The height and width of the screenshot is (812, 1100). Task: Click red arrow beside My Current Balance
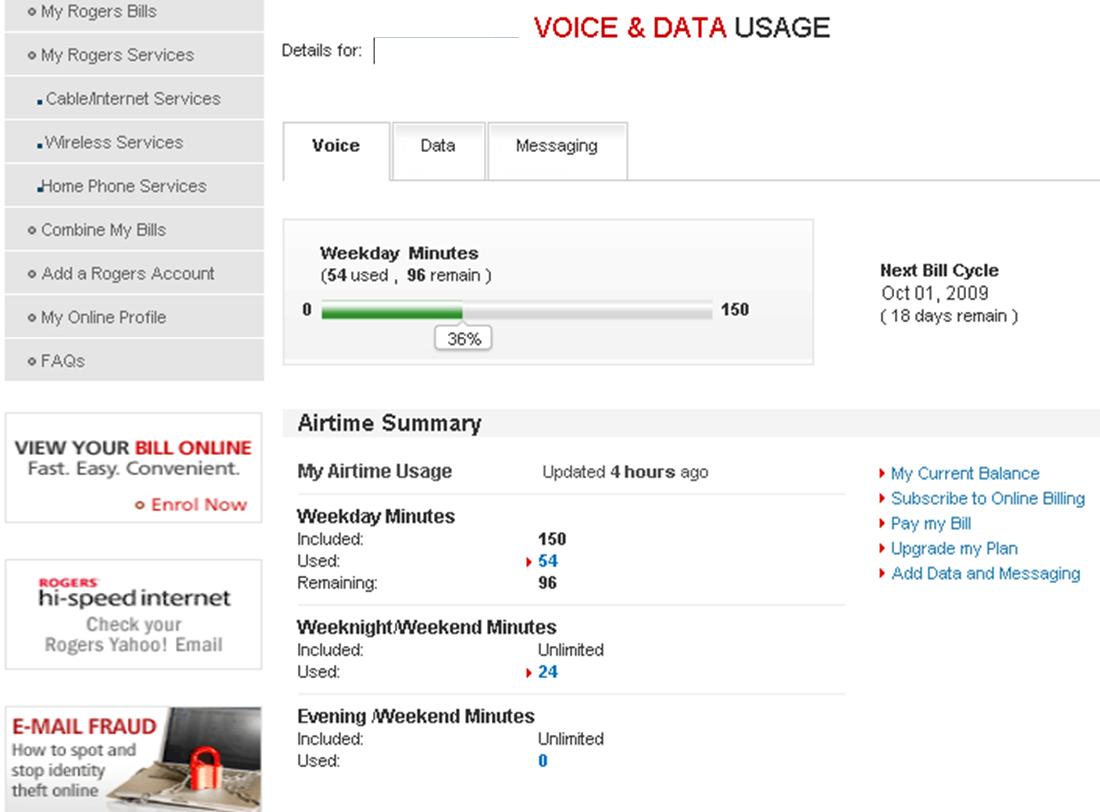click(x=882, y=474)
